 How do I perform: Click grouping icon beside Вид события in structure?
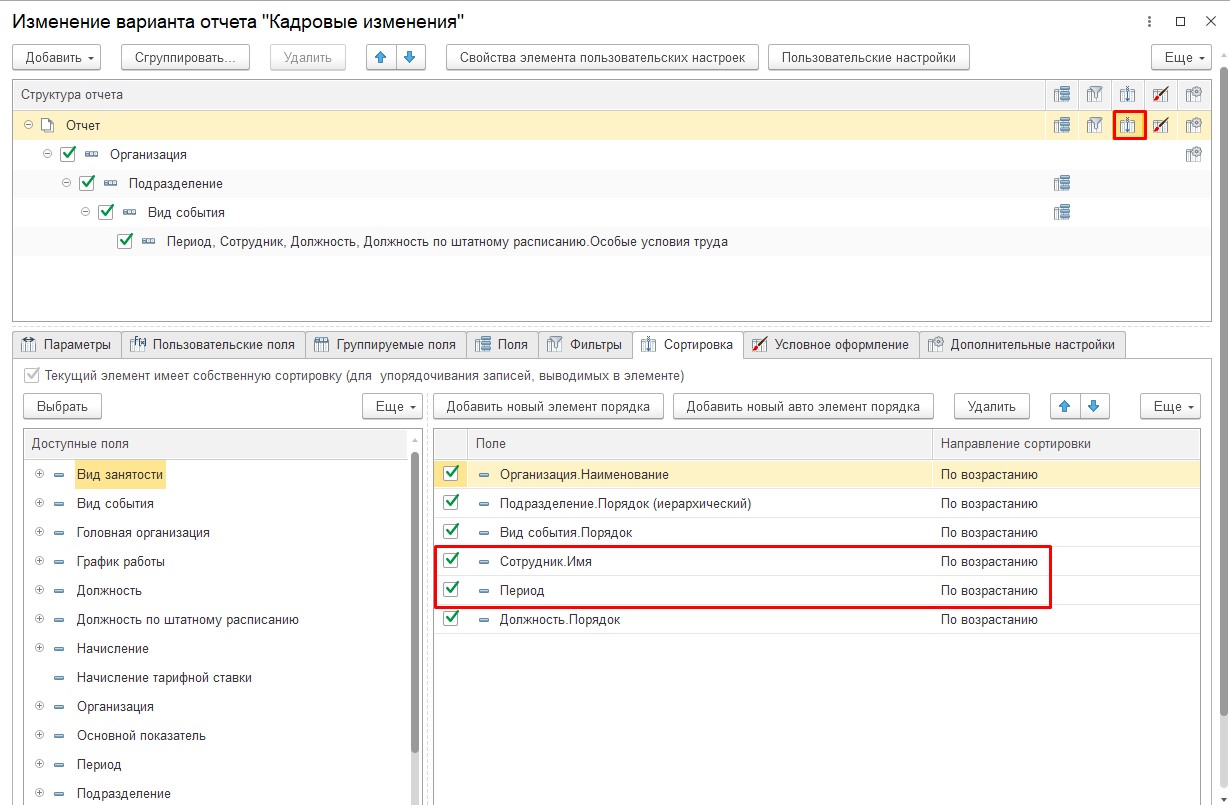[x=129, y=212]
